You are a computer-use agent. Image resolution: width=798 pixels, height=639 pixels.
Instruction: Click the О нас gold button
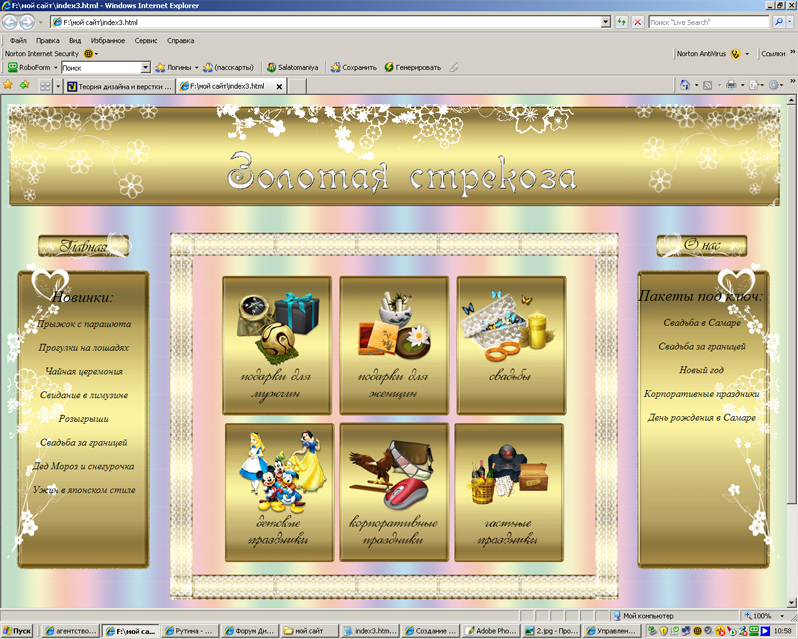click(702, 245)
